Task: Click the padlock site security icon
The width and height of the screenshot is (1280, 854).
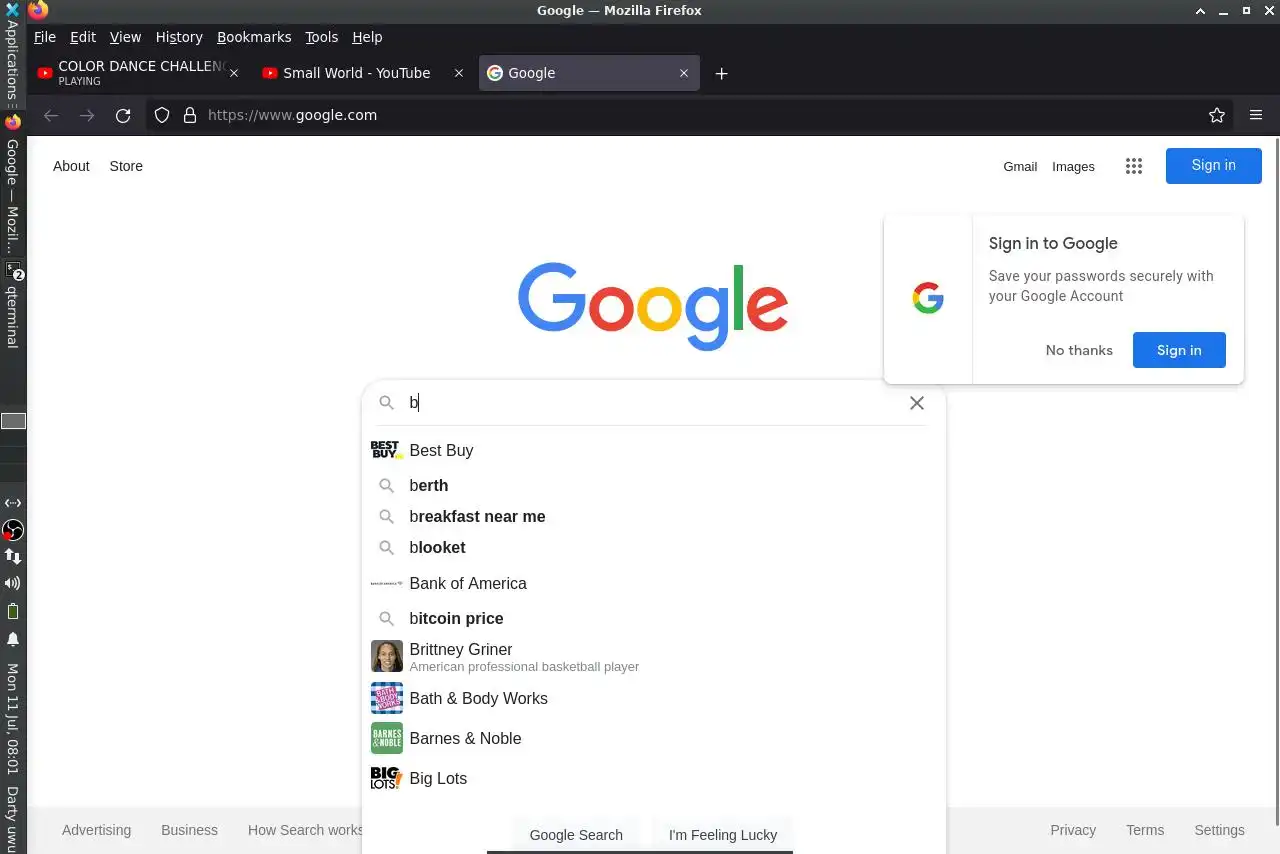Action: [x=190, y=115]
